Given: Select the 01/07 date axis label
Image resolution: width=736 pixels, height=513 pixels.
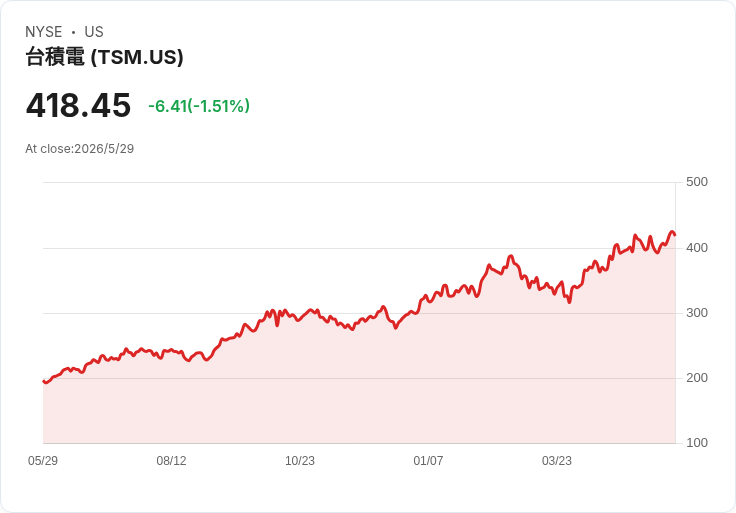Looking at the screenshot, I should [428, 460].
